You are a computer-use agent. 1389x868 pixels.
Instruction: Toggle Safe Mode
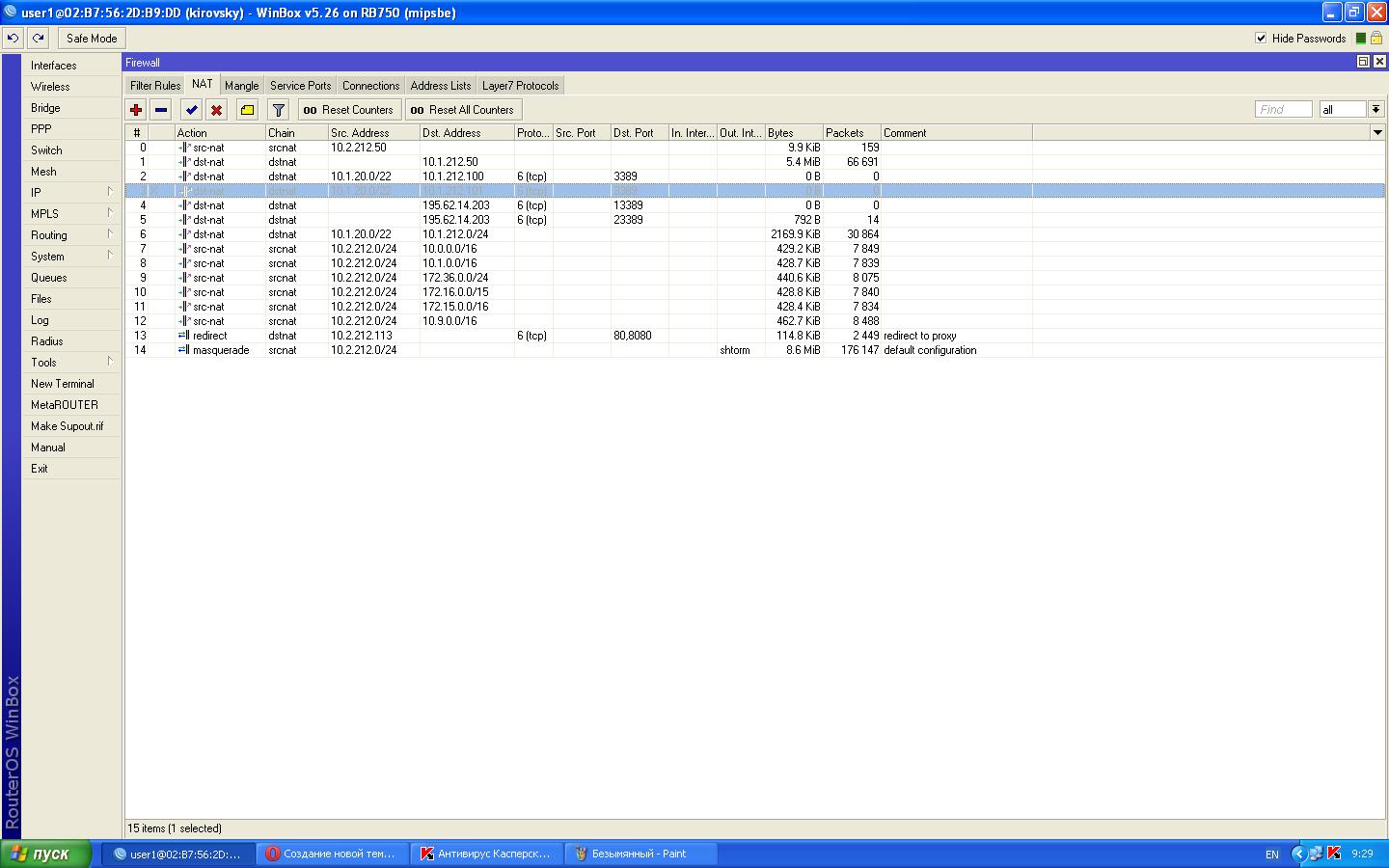92,39
